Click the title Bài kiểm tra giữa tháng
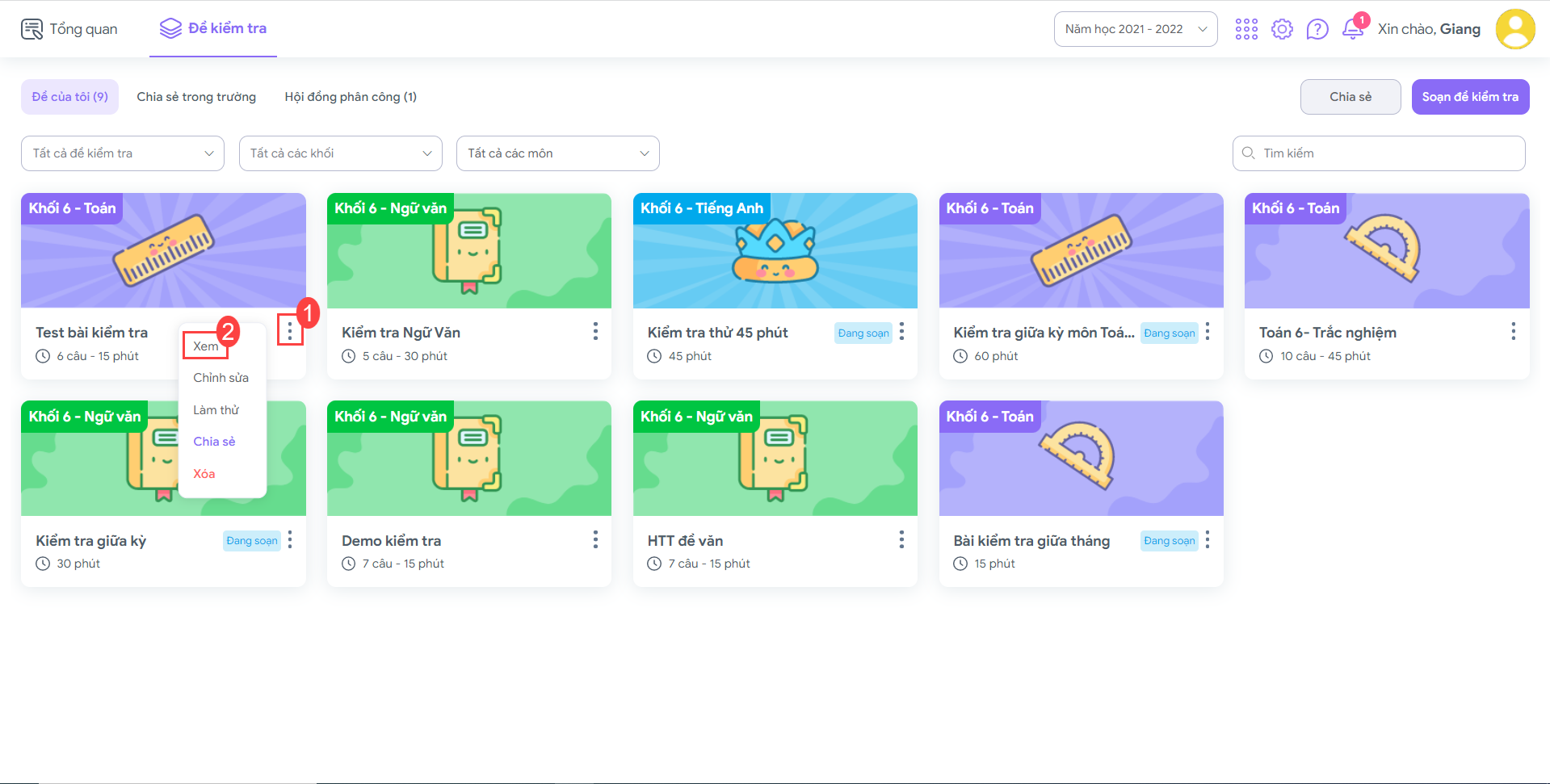Viewport: 1550px width, 784px height. pyautogui.click(x=1031, y=541)
